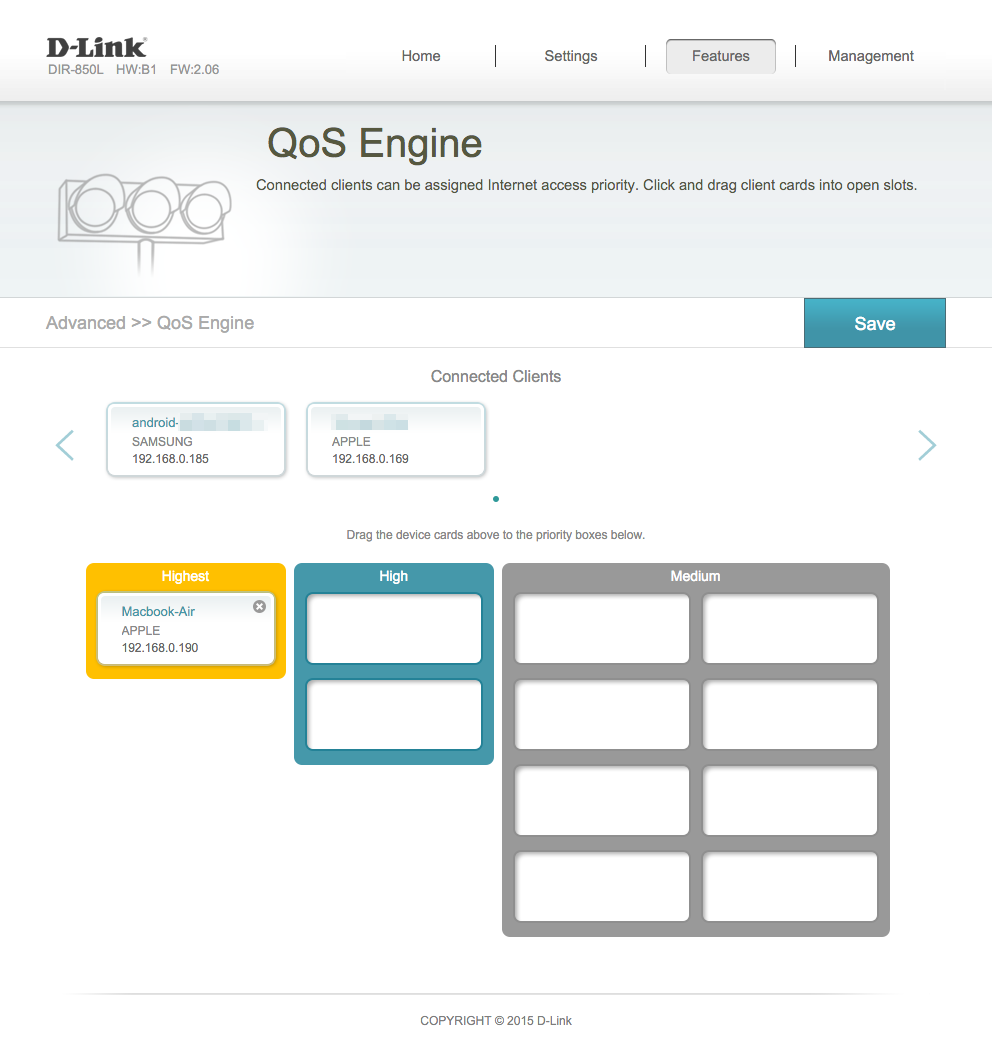Image resolution: width=992 pixels, height=1049 pixels.
Task: Show next connected clients with right arrow
Action: [x=927, y=445]
